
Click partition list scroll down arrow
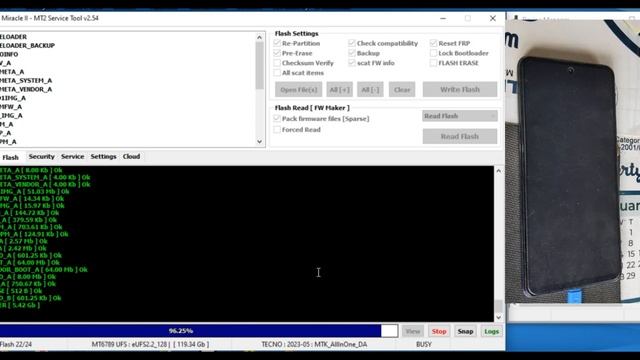(260, 142)
